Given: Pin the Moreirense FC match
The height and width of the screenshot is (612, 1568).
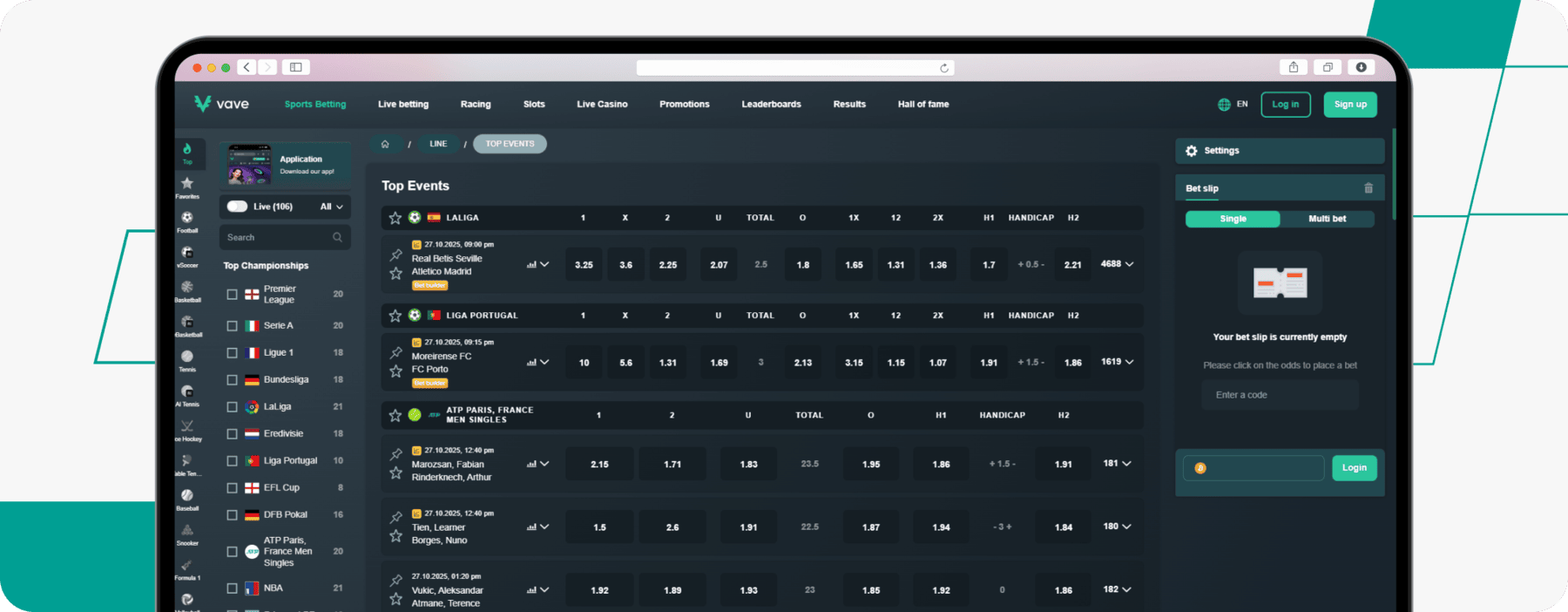Looking at the screenshot, I should tap(395, 352).
